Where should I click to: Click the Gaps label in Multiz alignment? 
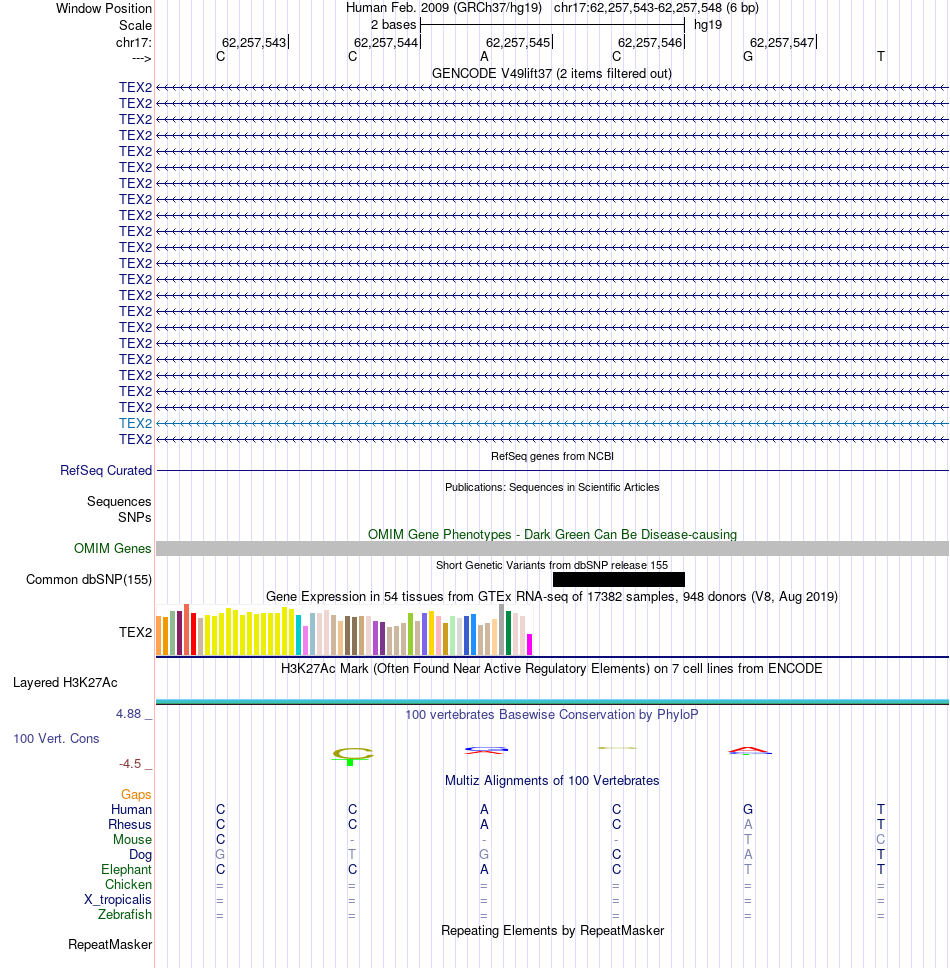pyautogui.click(x=136, y=795)
